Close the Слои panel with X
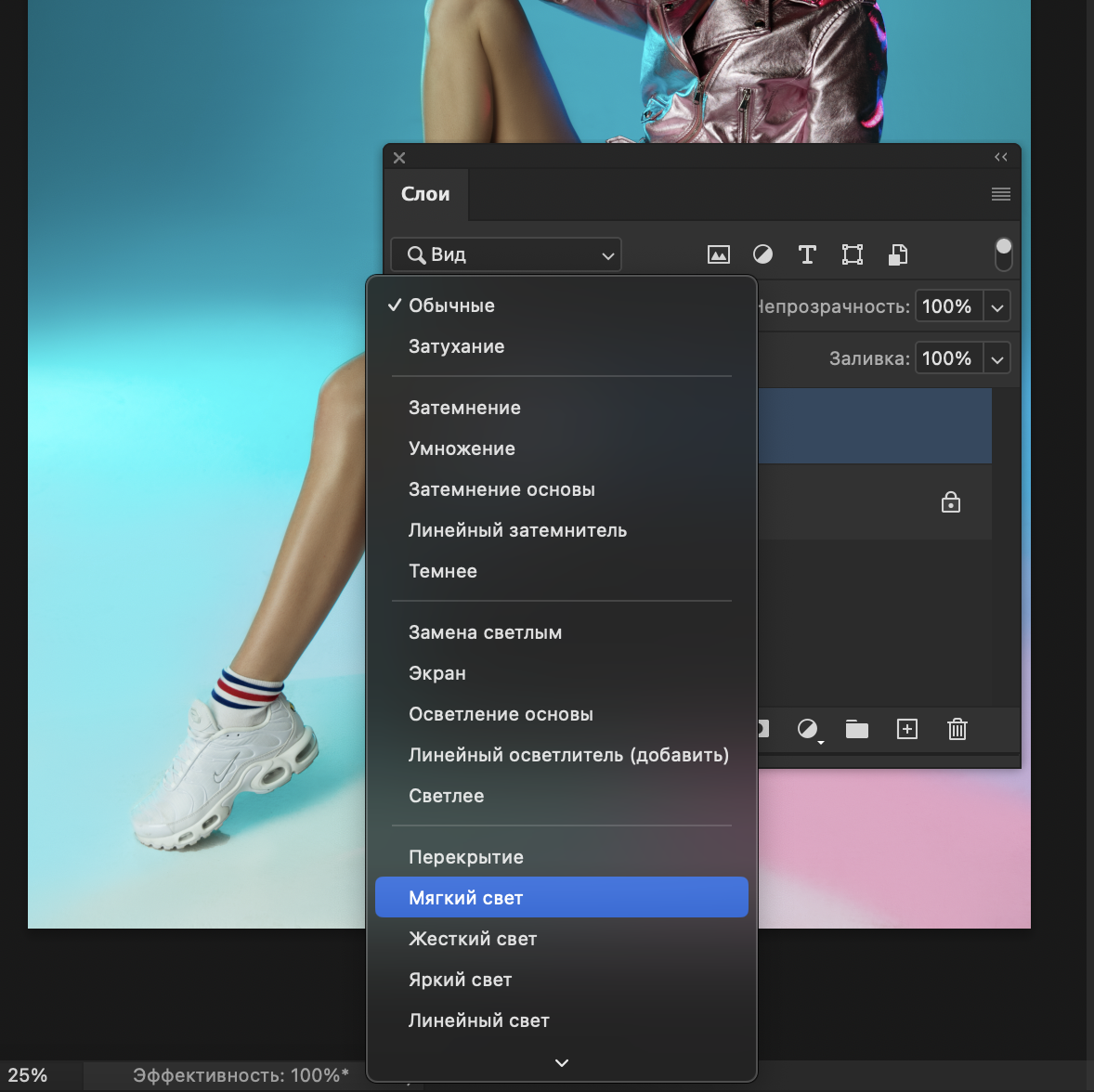This screenshot has height=1092, width=1094. pyautogui.click(x=399, y=158)
